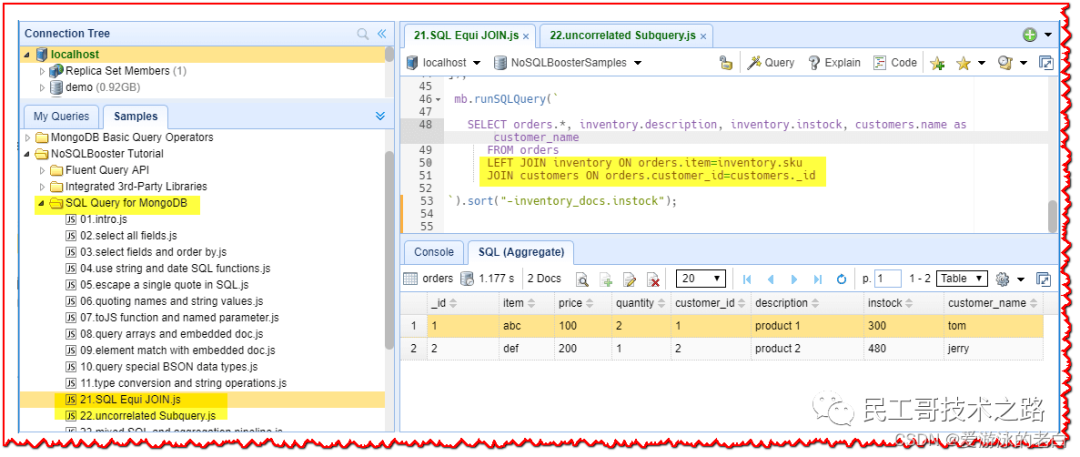Open the My Queries tab
The height and width of the screenshot is (457, 1080).
[61, 116]
